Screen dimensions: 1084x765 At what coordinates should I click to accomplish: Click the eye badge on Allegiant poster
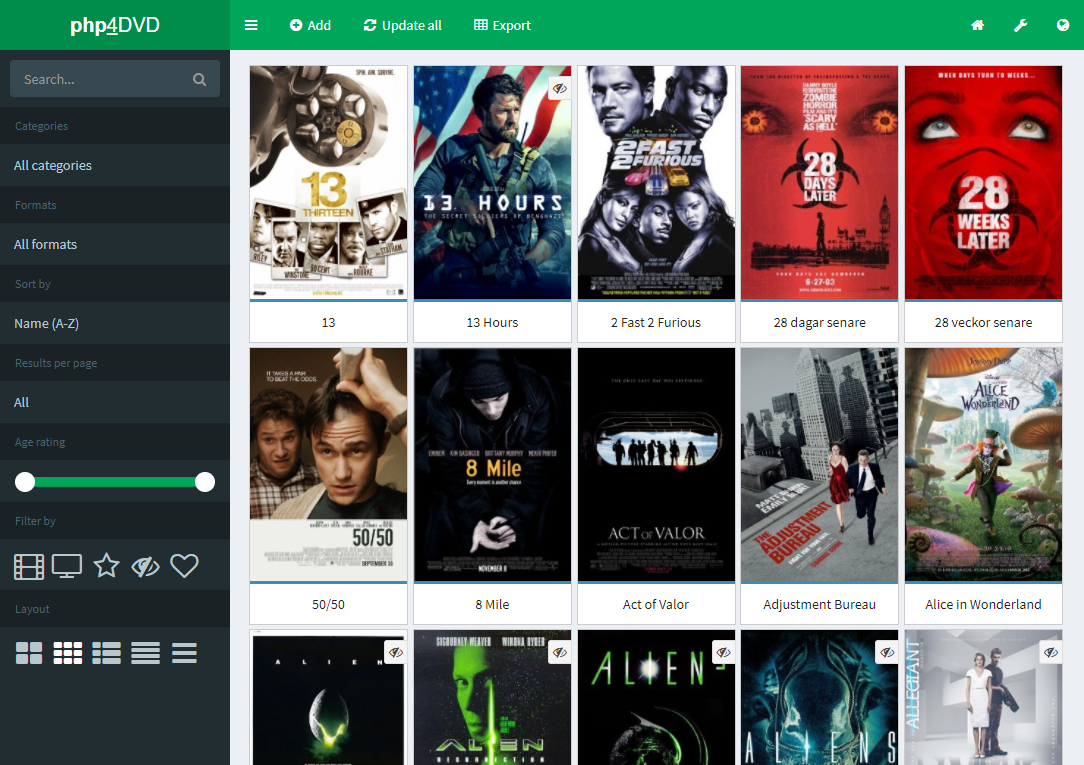point(1051,652)
